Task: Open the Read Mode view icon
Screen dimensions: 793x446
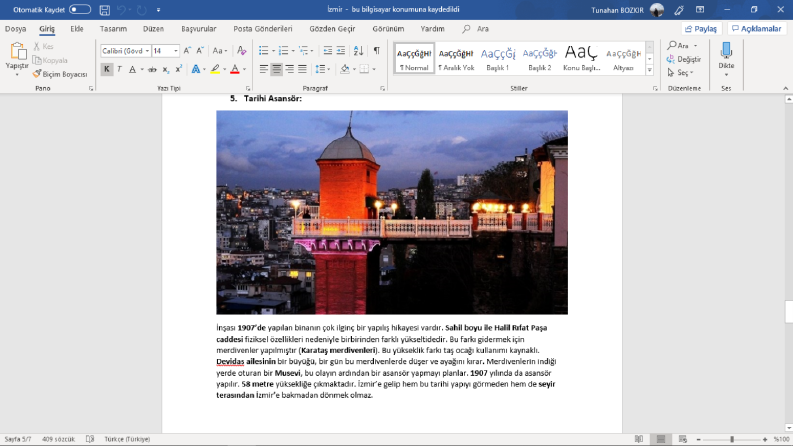Action: click(x=639, y=439)
